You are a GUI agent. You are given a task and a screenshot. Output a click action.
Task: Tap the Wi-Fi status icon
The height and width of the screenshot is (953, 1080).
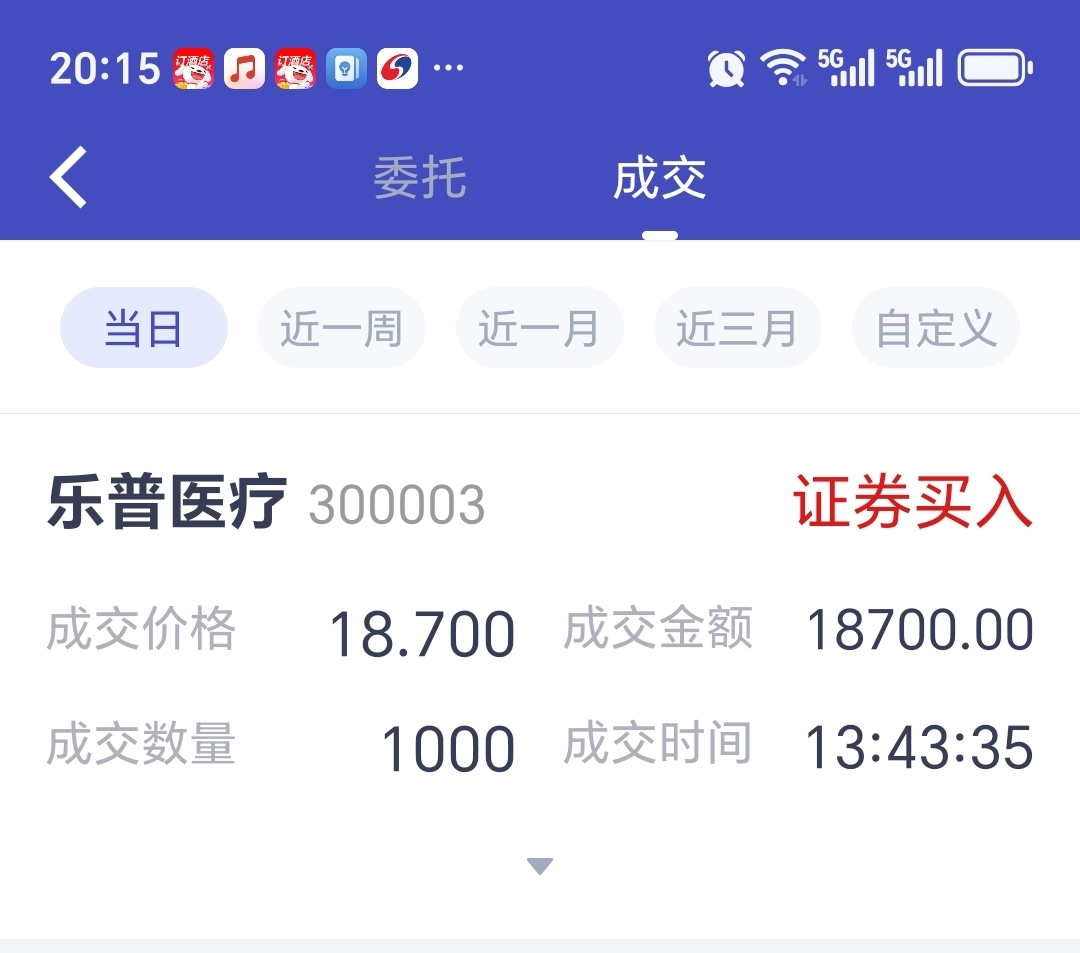click(783, 67)
